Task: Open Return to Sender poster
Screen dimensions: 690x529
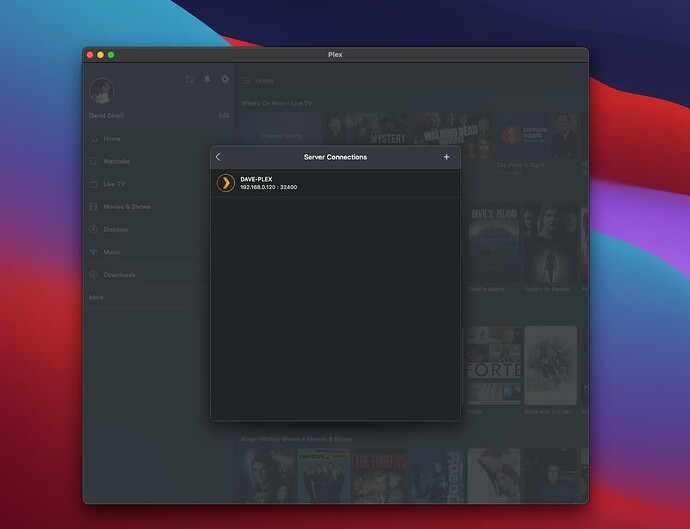Action: click(550, 243)
